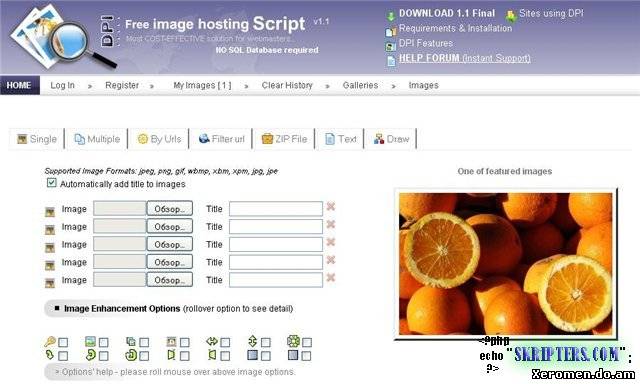Image resolution: width=640 pixels, height=384 pixels.
Task: Click the circular arrow rotate icon
Action: coord(131,355)
